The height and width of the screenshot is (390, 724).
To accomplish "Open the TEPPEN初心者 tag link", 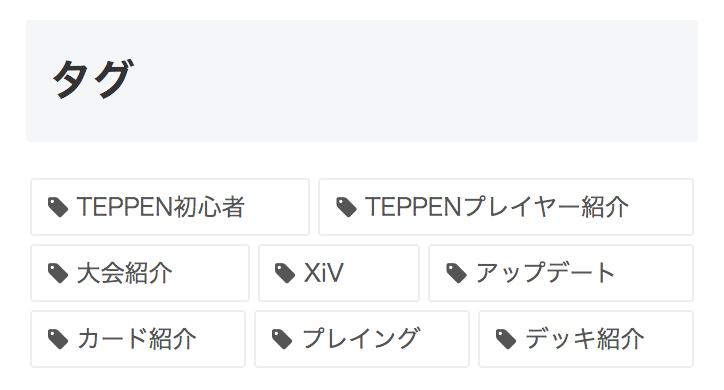I will (170, 207).
